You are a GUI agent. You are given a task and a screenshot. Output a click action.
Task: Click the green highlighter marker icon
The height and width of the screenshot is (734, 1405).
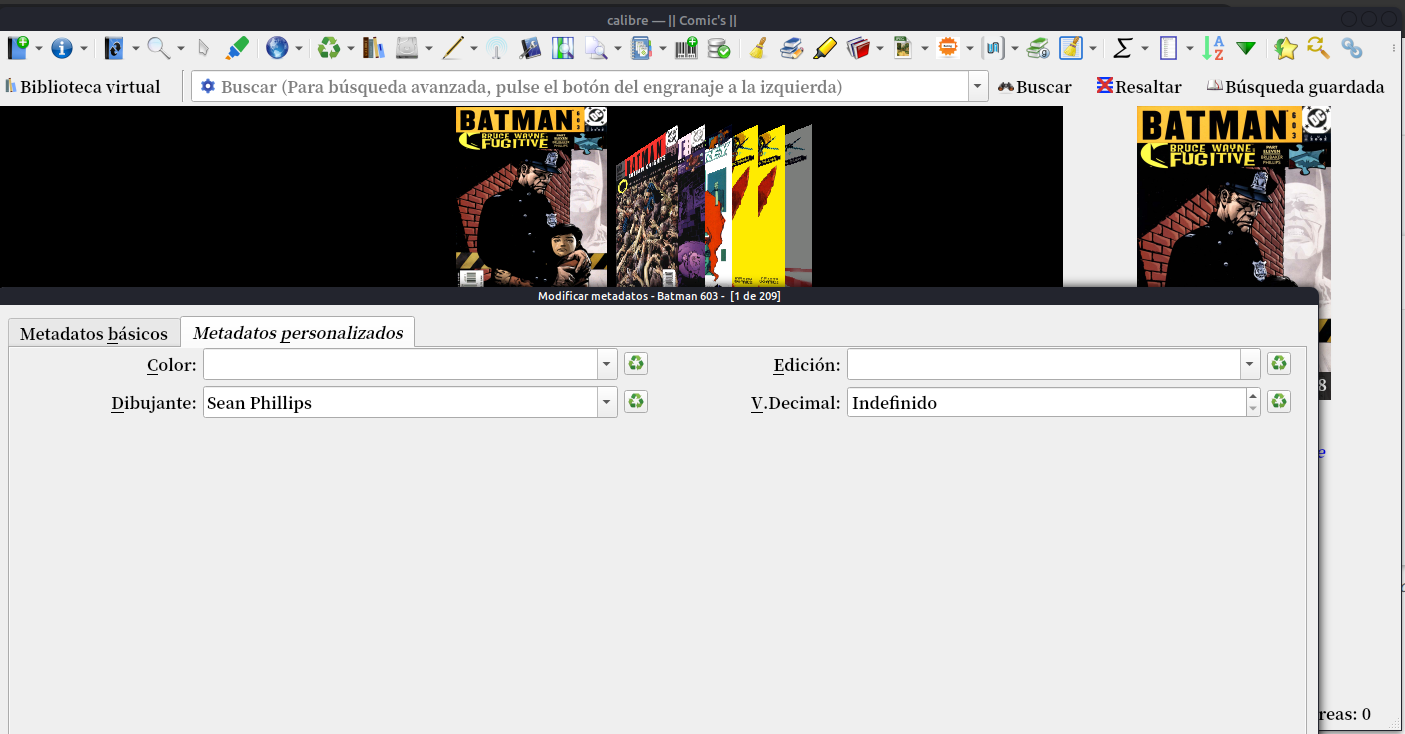click(237, 47)
